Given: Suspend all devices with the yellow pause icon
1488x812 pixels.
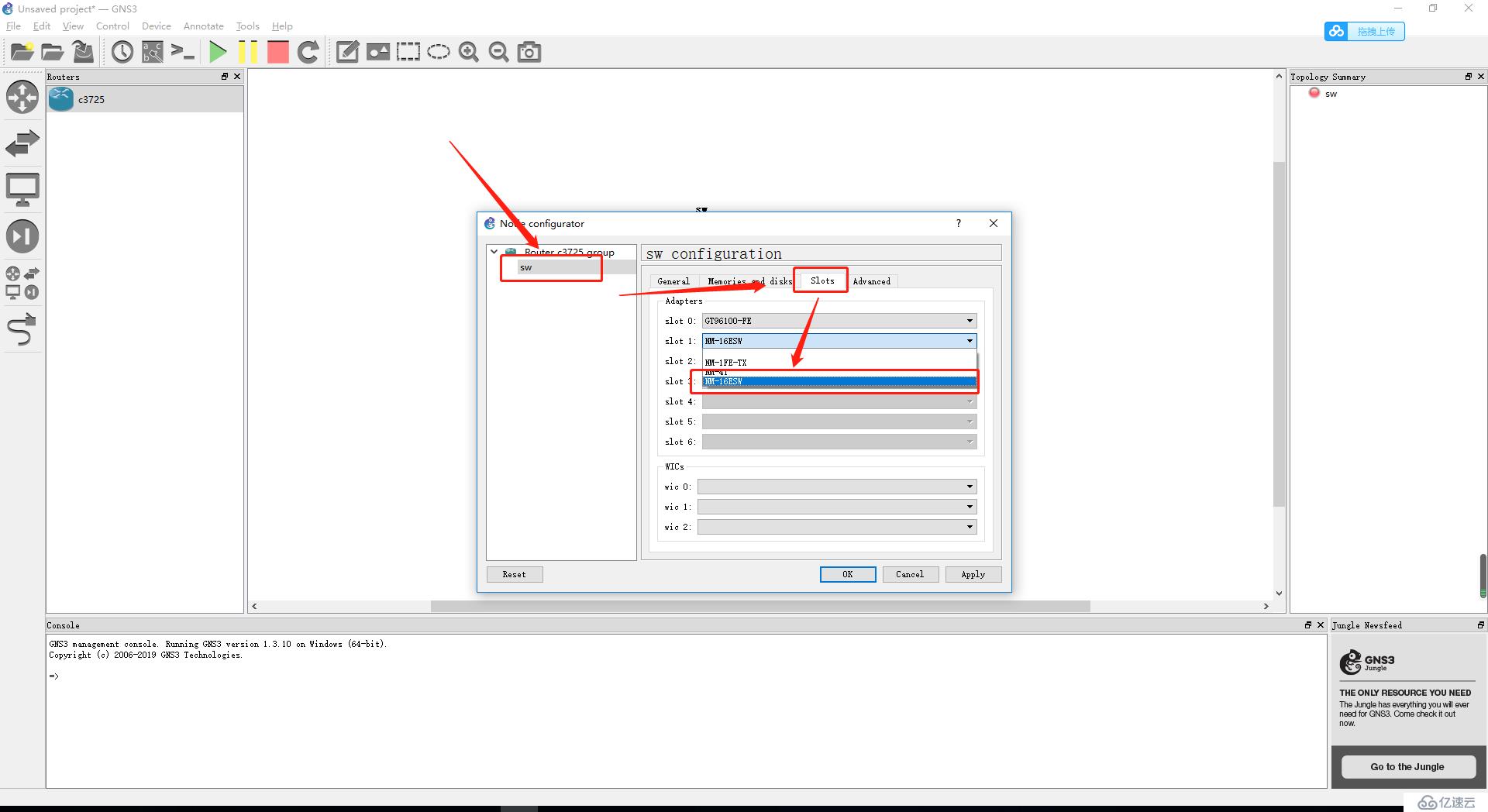Looking at the screenshot, I should coord(248,52).
